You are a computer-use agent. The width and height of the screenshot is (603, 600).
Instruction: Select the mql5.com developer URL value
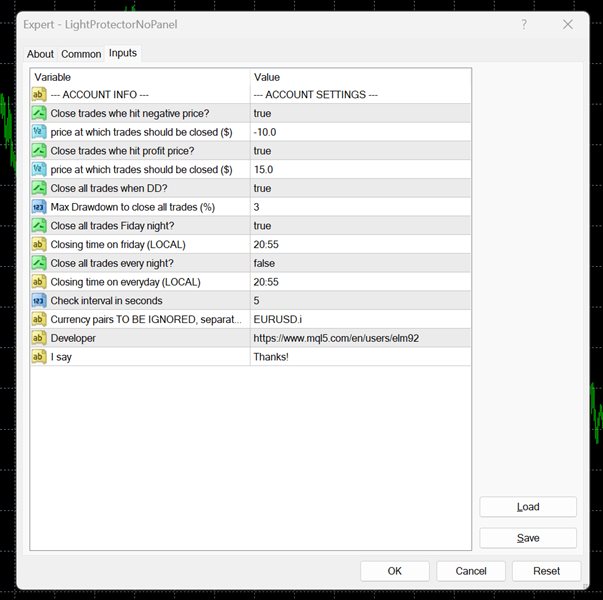360,338
